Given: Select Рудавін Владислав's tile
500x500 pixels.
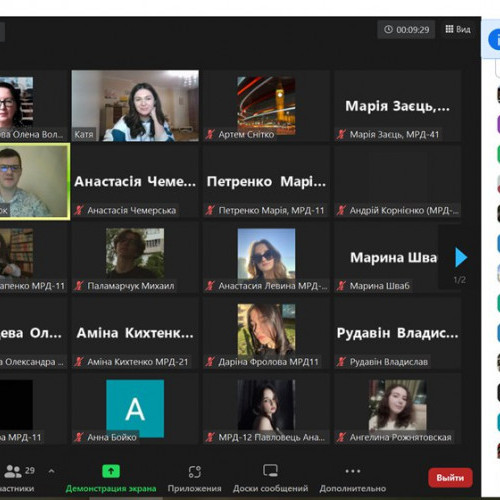Looking at the screenshot, I should [397, 333].
